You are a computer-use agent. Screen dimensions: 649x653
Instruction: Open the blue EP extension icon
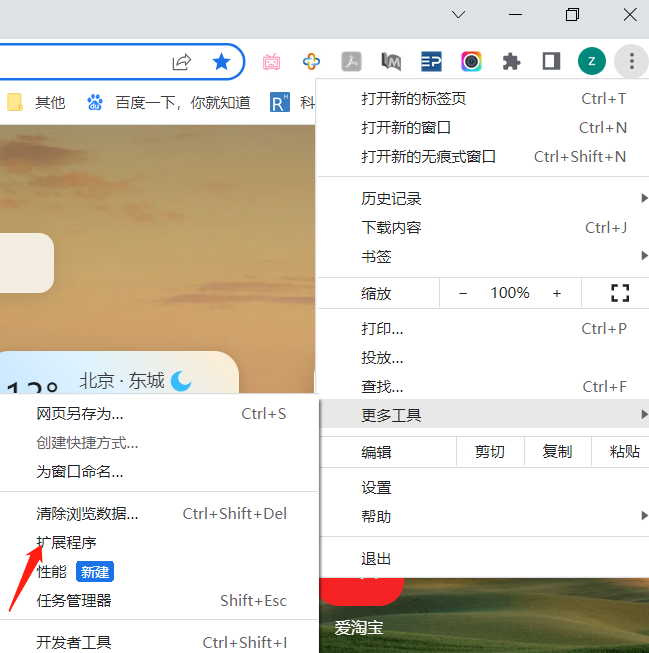(431, 62)
